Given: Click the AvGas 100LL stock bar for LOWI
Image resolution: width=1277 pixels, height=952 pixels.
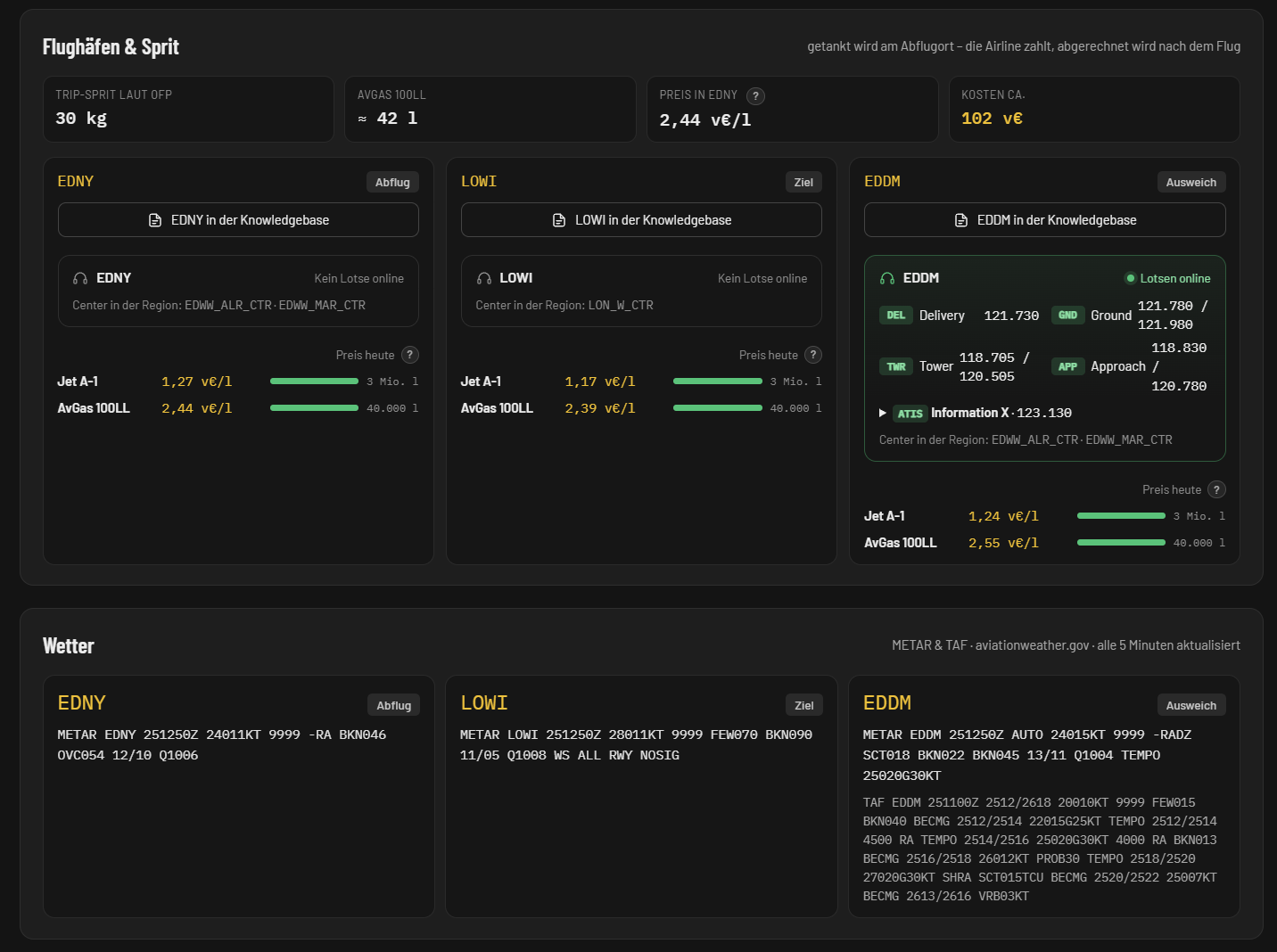Looking at the screenshot, I should [x=718, y=408].
